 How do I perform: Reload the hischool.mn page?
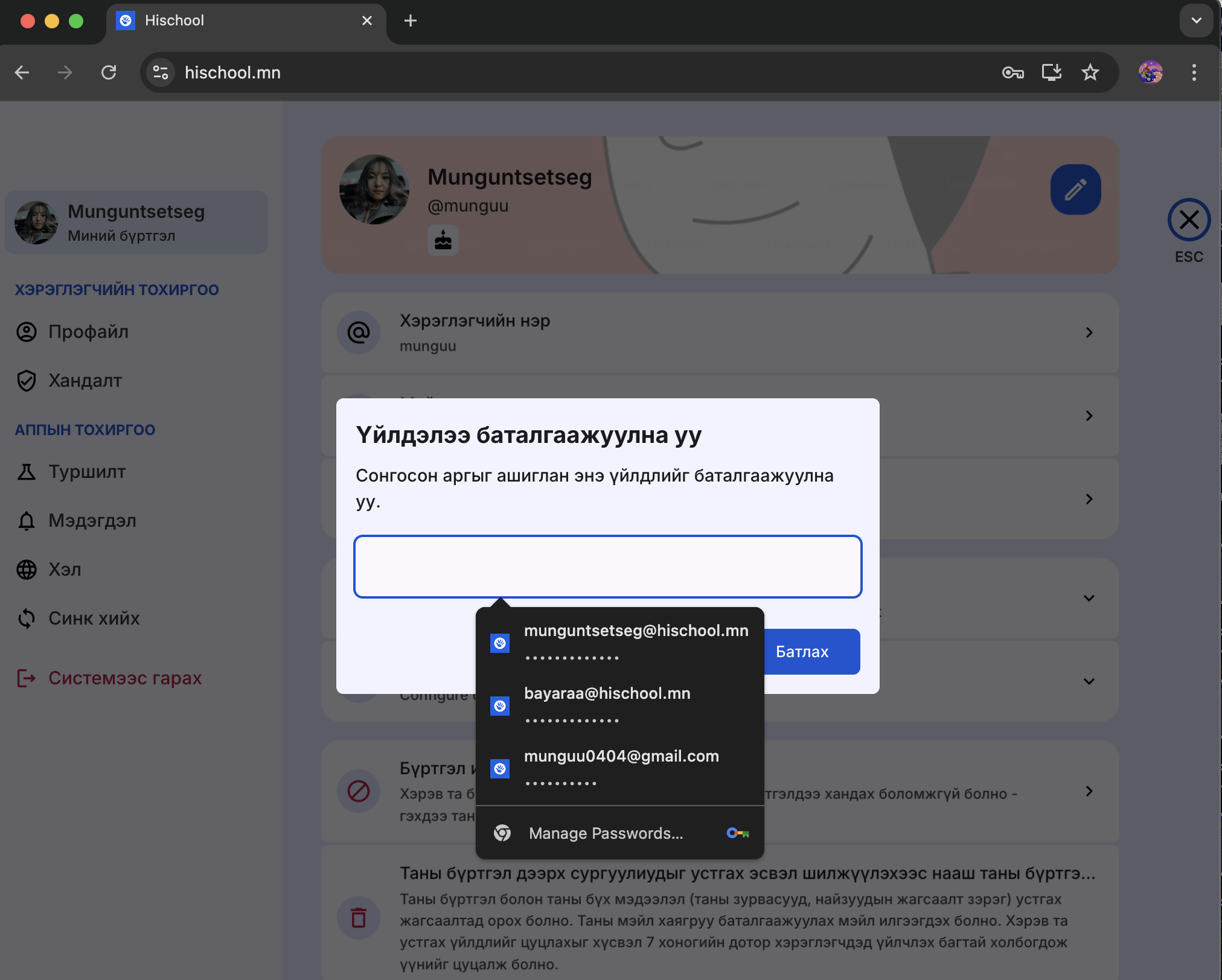(109, 73)
